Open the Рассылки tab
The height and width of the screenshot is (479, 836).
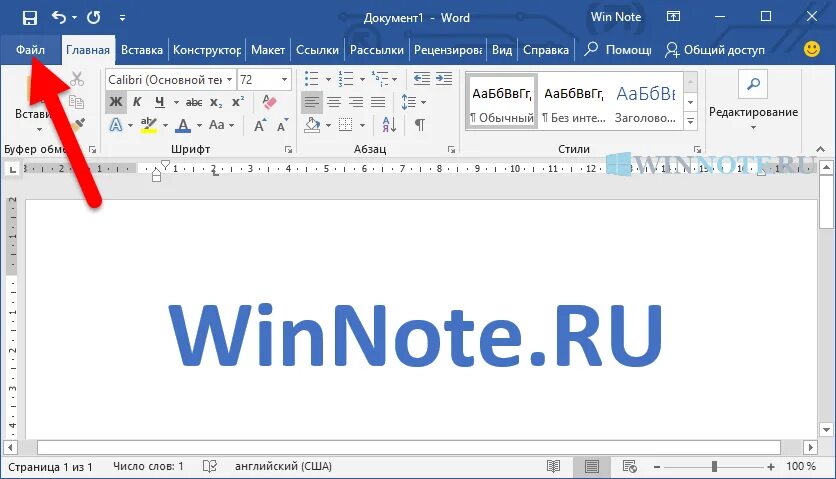[376, 50]
